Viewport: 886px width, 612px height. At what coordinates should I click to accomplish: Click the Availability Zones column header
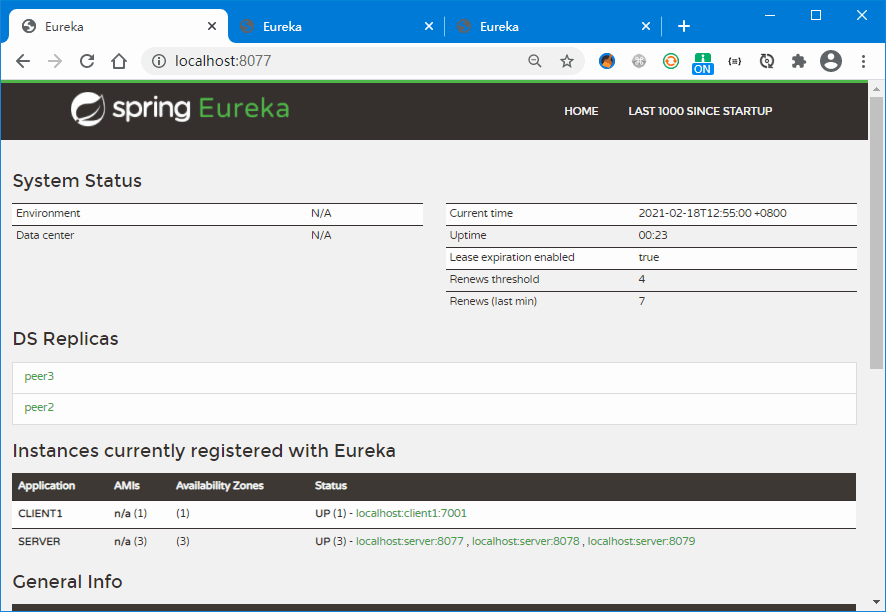click(x=220, y=486)
